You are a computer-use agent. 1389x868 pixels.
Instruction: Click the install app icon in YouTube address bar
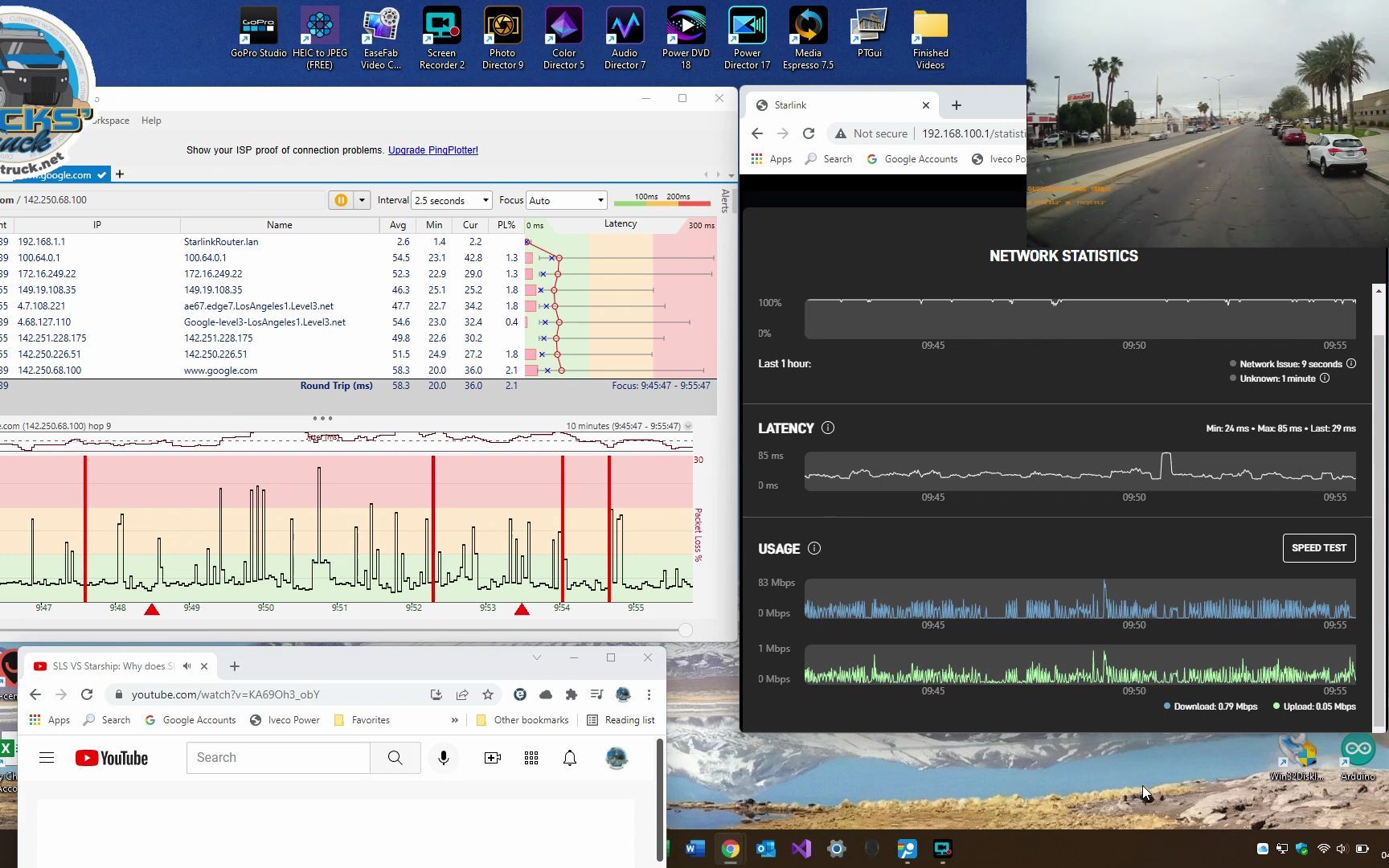point(436,694)
